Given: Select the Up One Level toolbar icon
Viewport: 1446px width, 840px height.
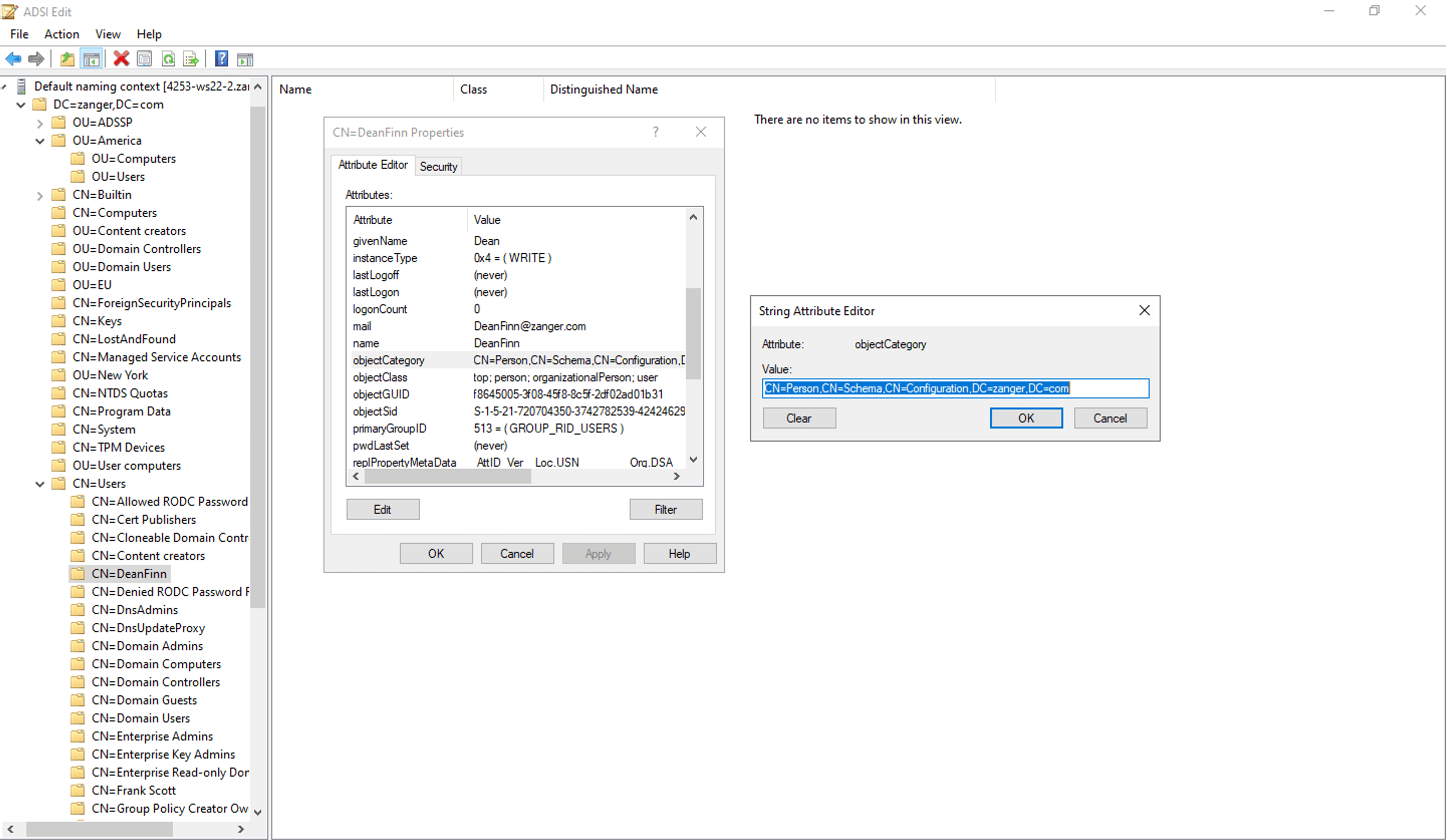Looking at the screenshot, I should click(67, 58).
